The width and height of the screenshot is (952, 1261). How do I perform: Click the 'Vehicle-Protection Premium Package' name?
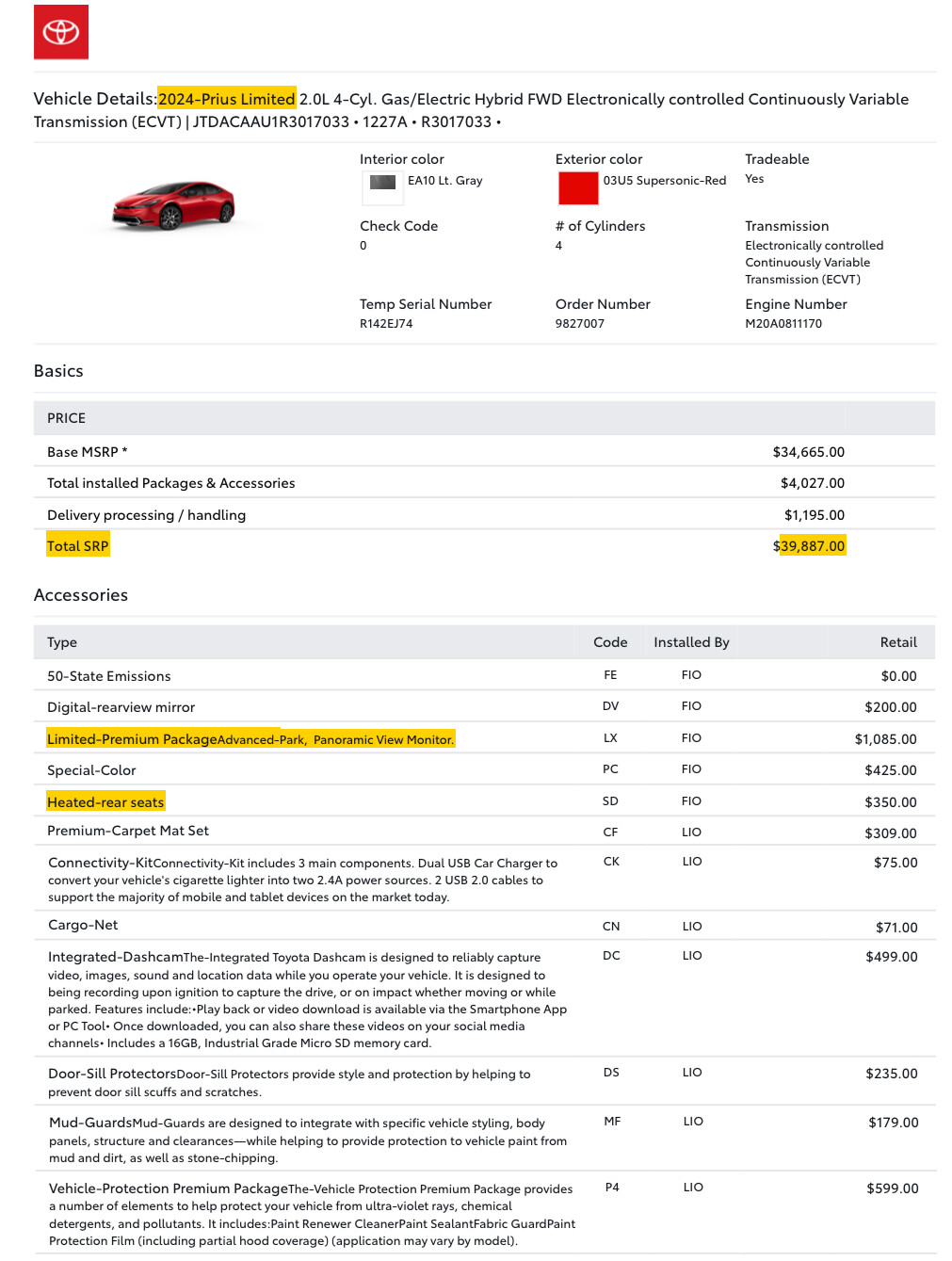(x=169, y=1188)
